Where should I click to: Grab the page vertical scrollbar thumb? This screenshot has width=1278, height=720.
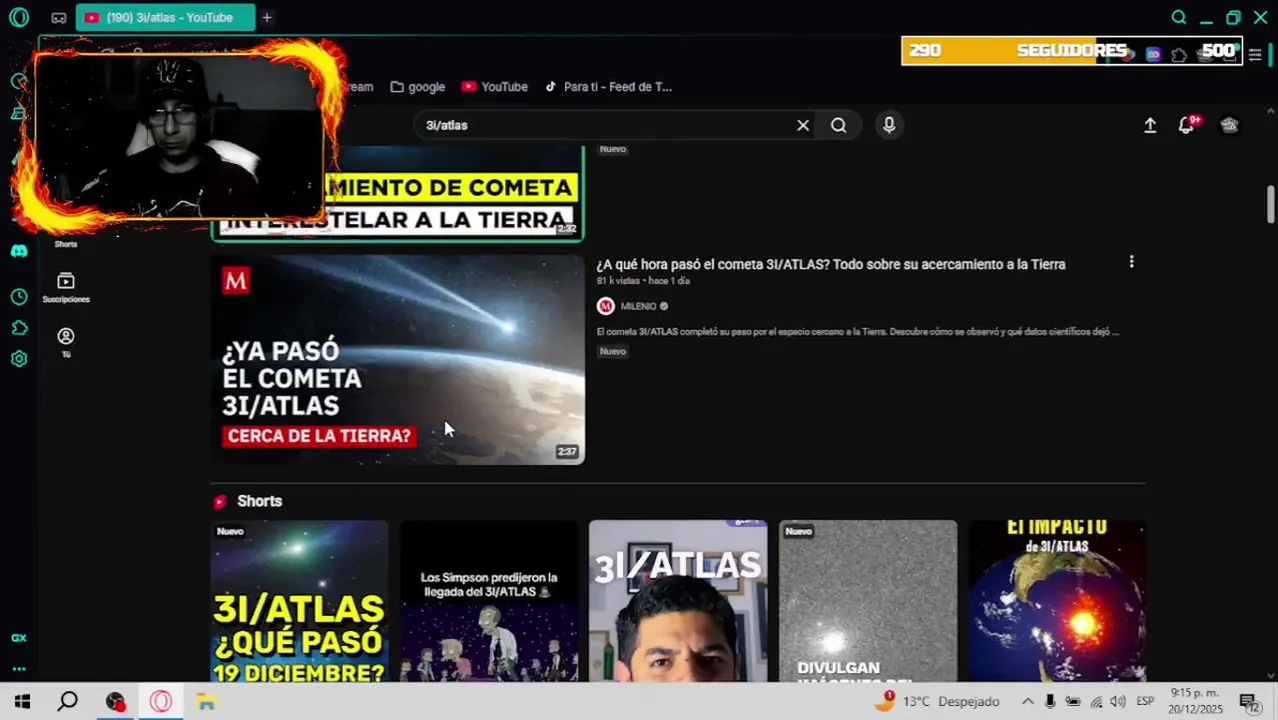click(1271, 205)
